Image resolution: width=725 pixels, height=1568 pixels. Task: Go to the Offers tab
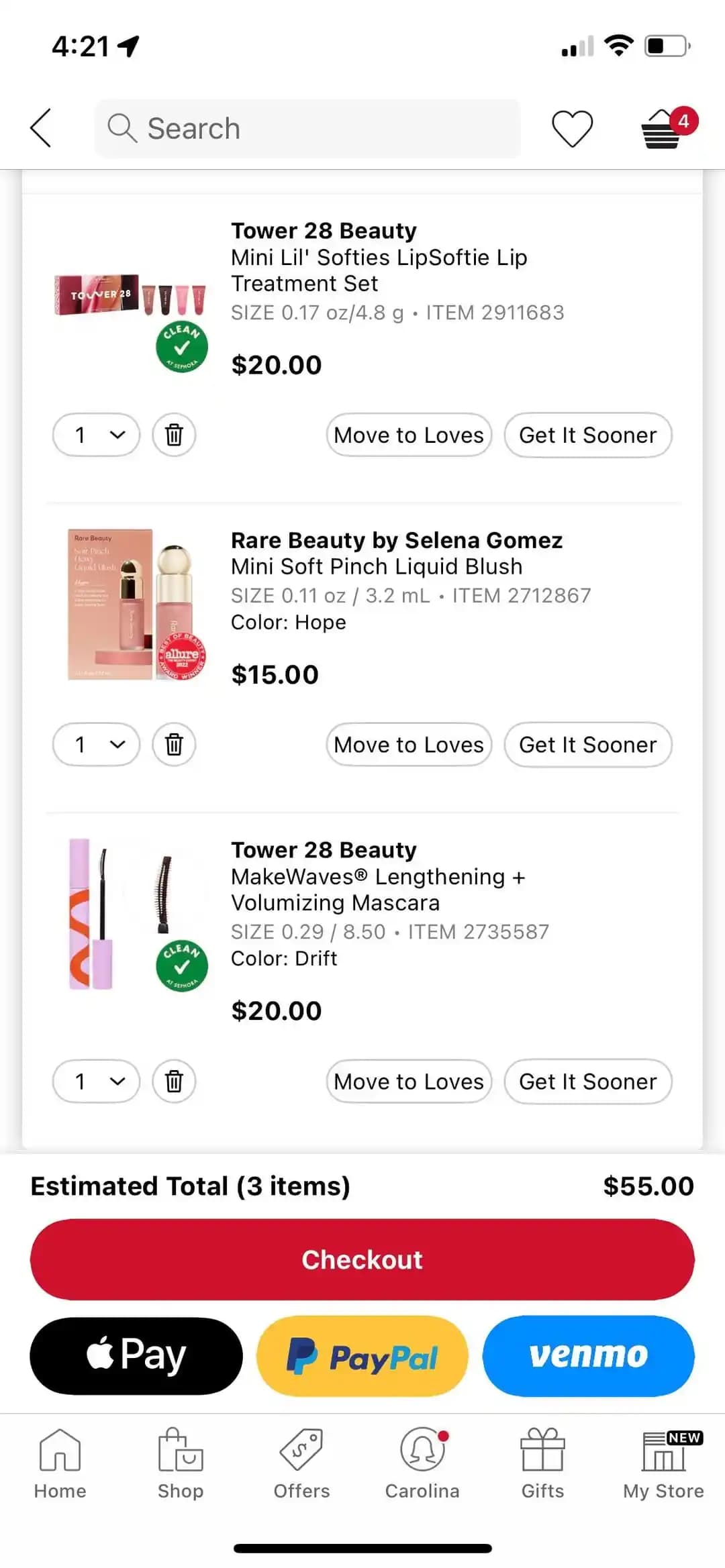(x=301, y=1464)
